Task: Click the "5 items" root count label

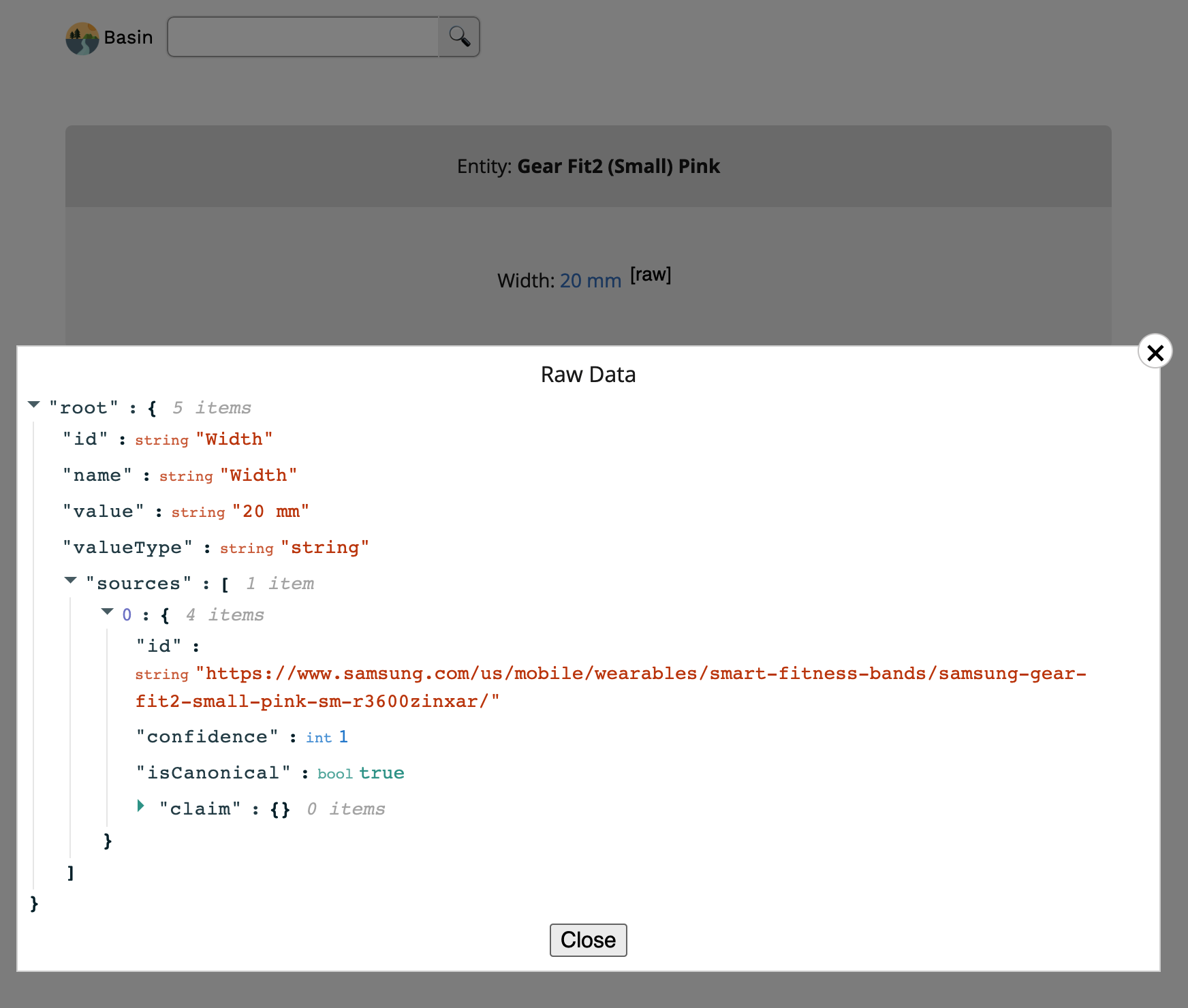Action: 212,408
